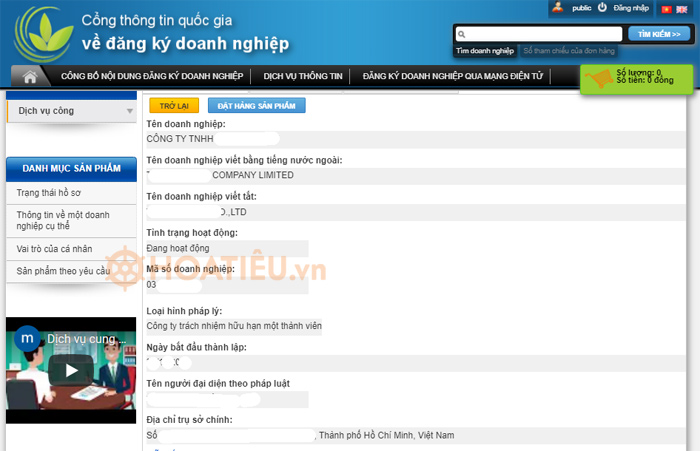Switch language using the Vietnamese flag
Screen dimensions: 700x451
[666, 8]
